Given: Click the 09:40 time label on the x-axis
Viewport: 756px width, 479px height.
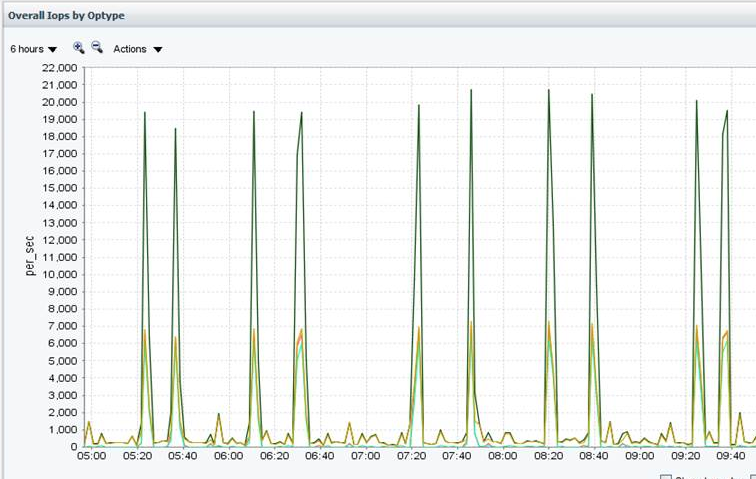Looking at the screenshot, I should point(731,455).
